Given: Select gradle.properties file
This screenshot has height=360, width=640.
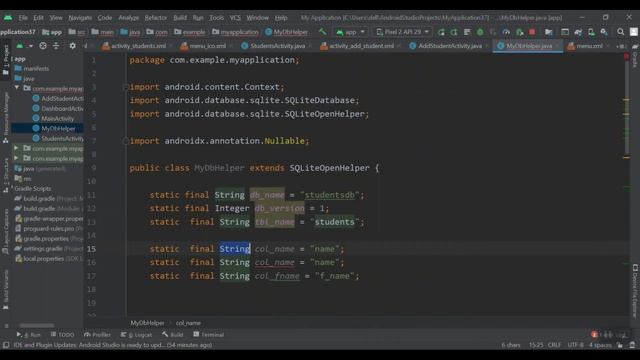Looking at the screenshot, I should coord(46,239).
